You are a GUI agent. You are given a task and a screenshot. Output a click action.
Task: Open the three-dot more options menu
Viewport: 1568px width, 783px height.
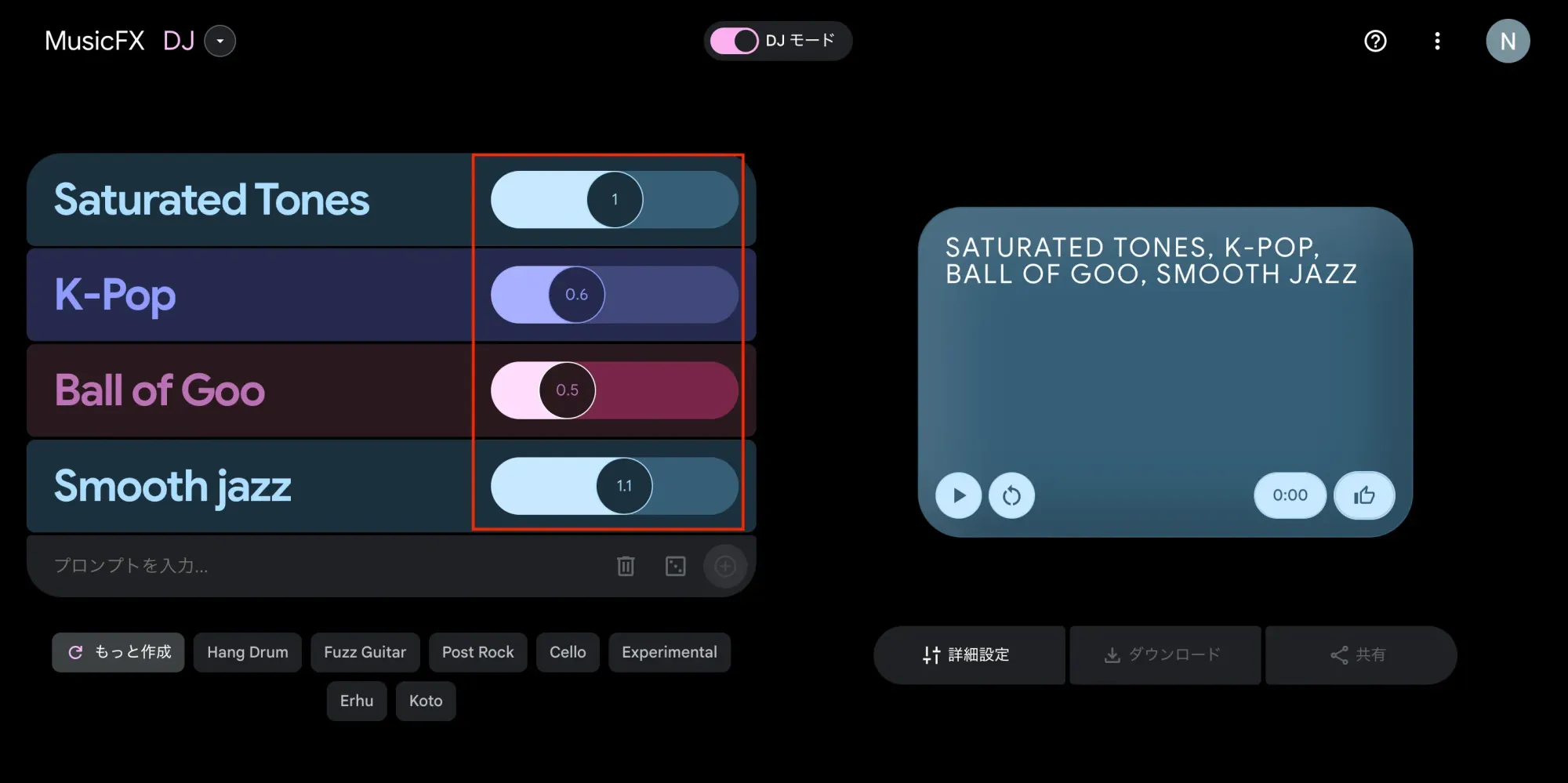[x=1437, y=41]
